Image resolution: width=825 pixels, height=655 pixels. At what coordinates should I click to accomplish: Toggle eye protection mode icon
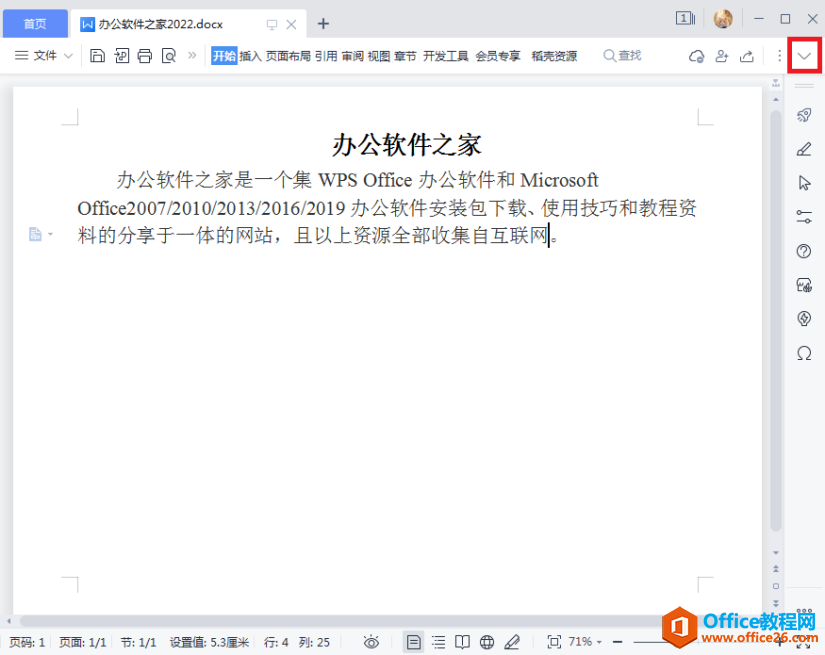(x=371, y=642)
